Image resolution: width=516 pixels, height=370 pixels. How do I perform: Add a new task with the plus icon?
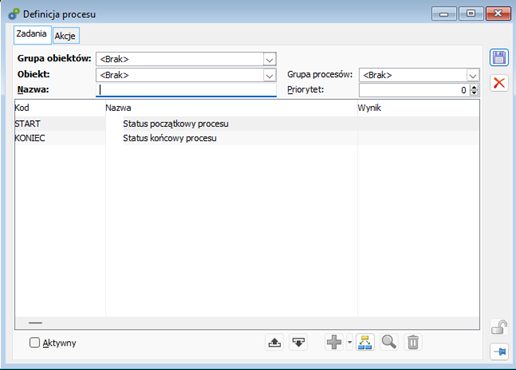(x=334, y=342)
